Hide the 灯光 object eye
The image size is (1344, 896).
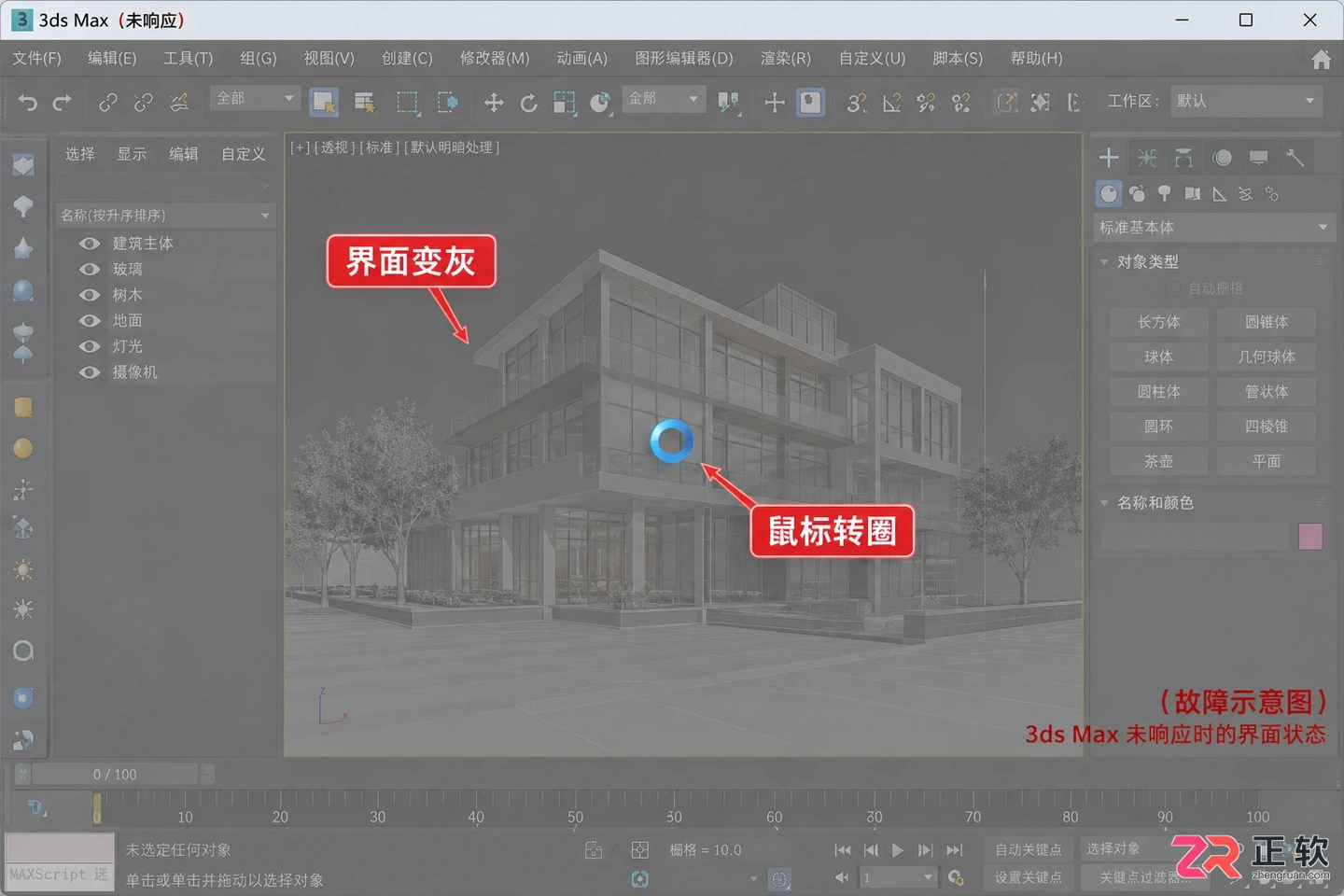click(90, 346)
